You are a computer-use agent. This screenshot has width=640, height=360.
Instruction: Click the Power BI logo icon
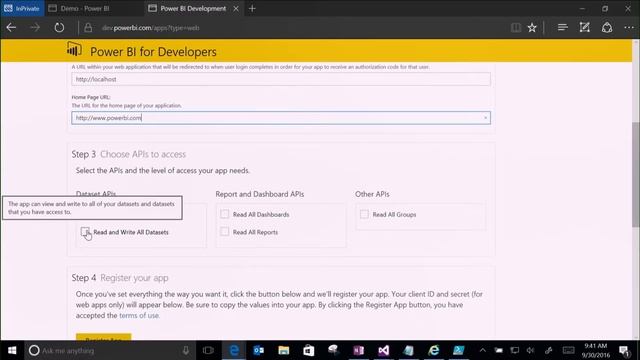74,49
